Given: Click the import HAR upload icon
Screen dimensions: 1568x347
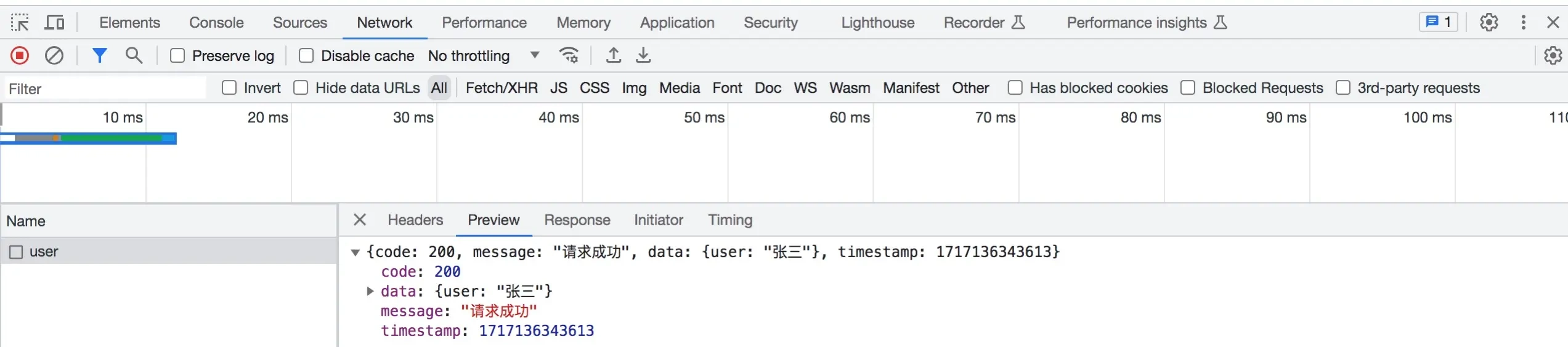Looking at the screenshot, I should pyautogui.click(x=613, y=56).
